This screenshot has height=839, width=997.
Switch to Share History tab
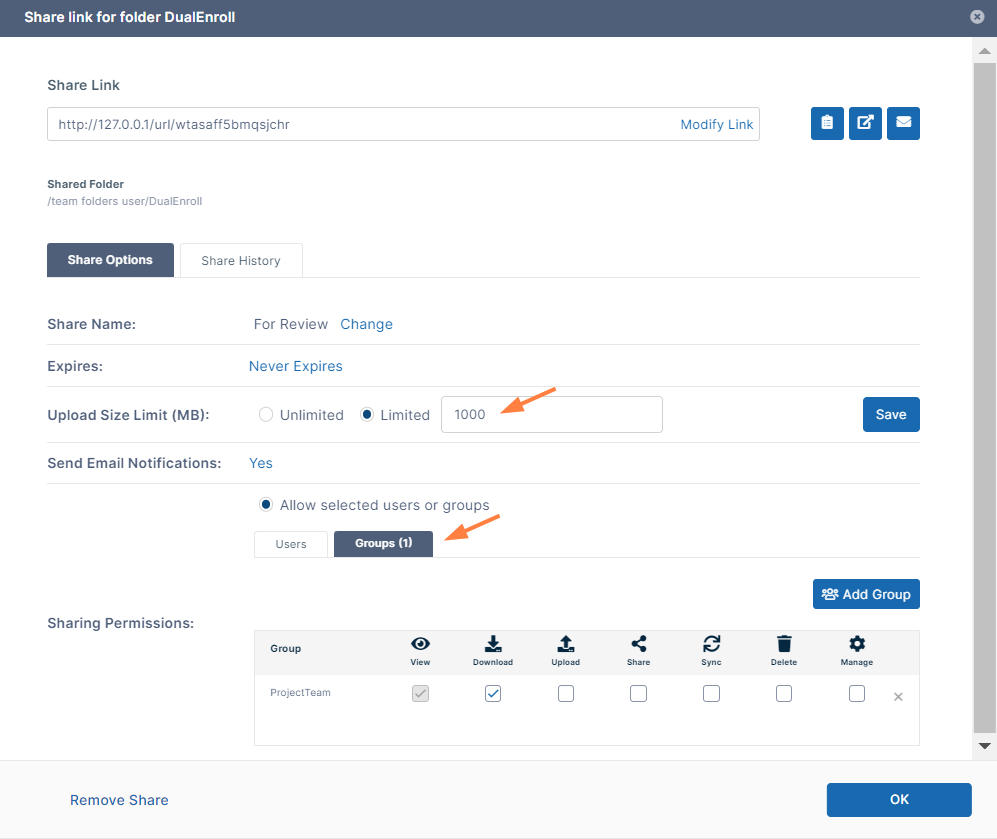[x=240, y=260]
